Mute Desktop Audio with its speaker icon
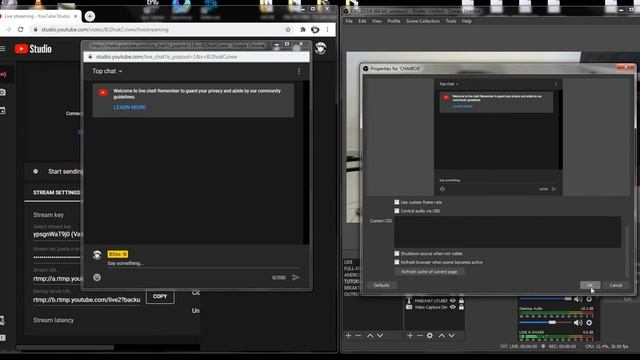The width and height of the screenshot is (640, 360). click(578, 322)
